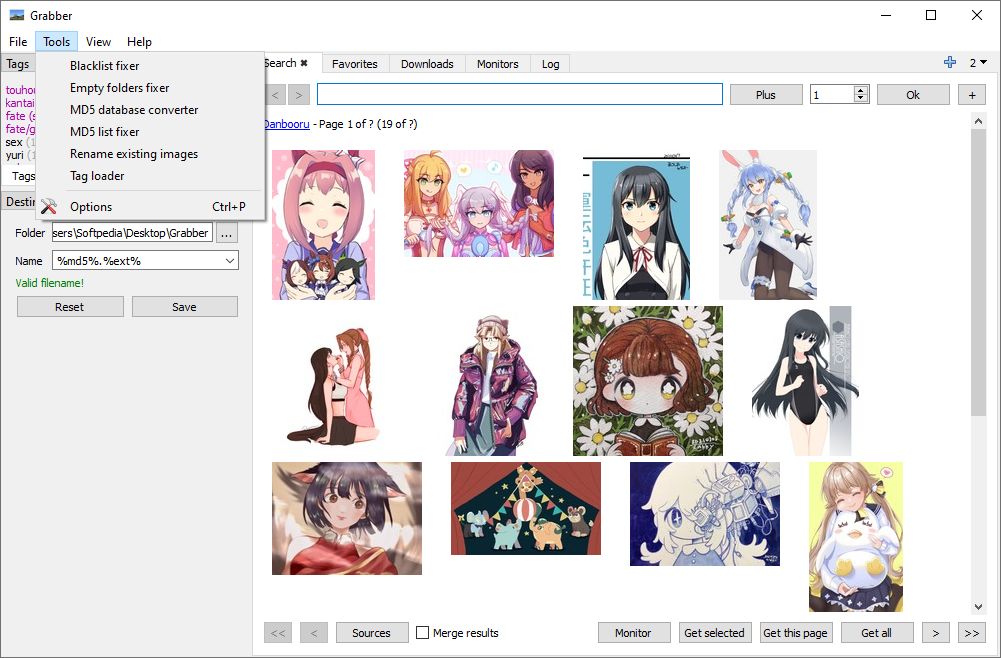Close the Search tab
Viewport: 1001px width, 658px height.
pyautogui.click(x=304, y=63)
